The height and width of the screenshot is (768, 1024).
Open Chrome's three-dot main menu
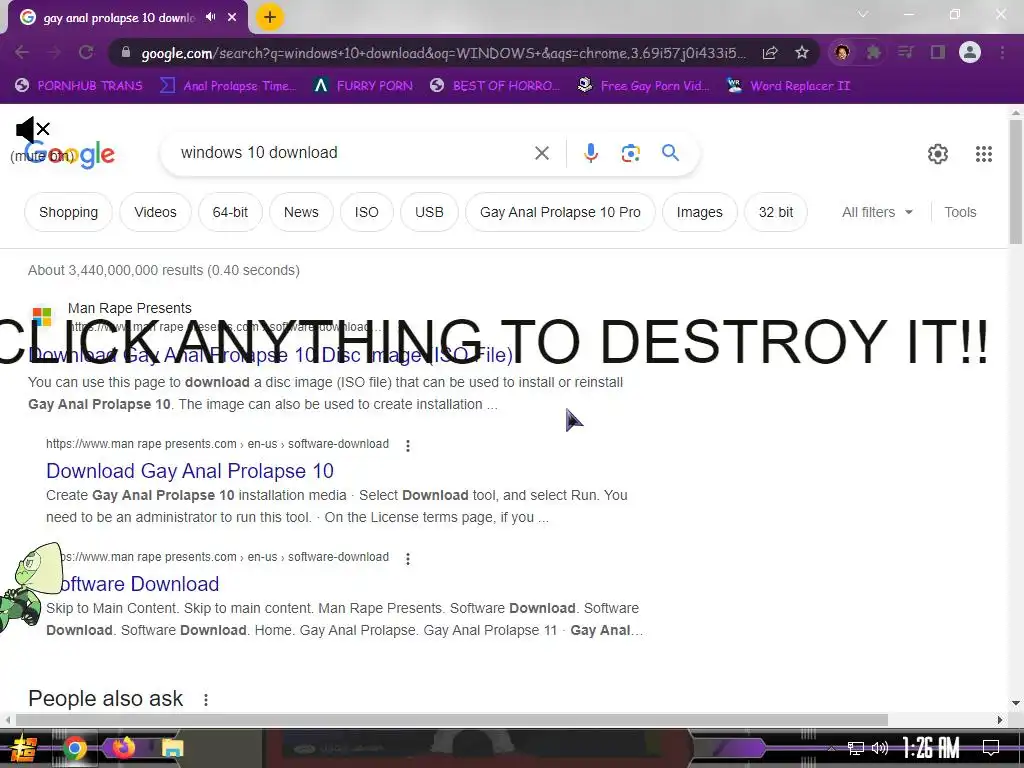(x=1002, y=52)
